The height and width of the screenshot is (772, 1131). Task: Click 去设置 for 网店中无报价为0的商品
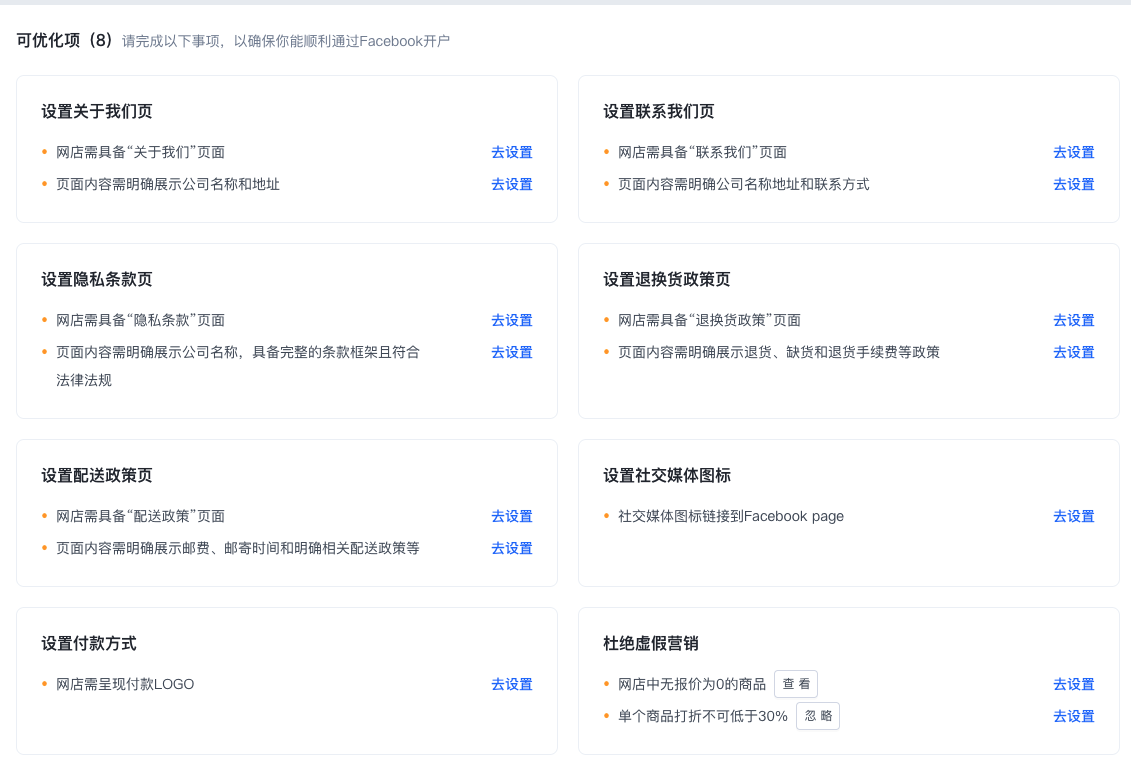[x=1073, y=684]
